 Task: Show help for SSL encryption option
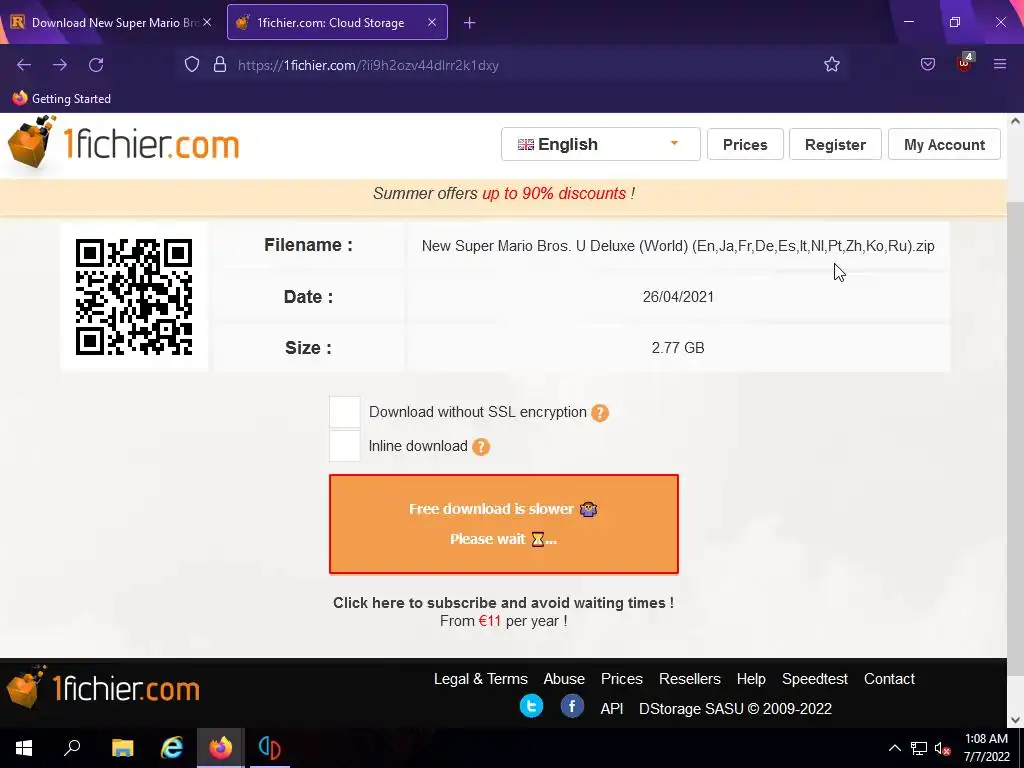tap(600, 413)
